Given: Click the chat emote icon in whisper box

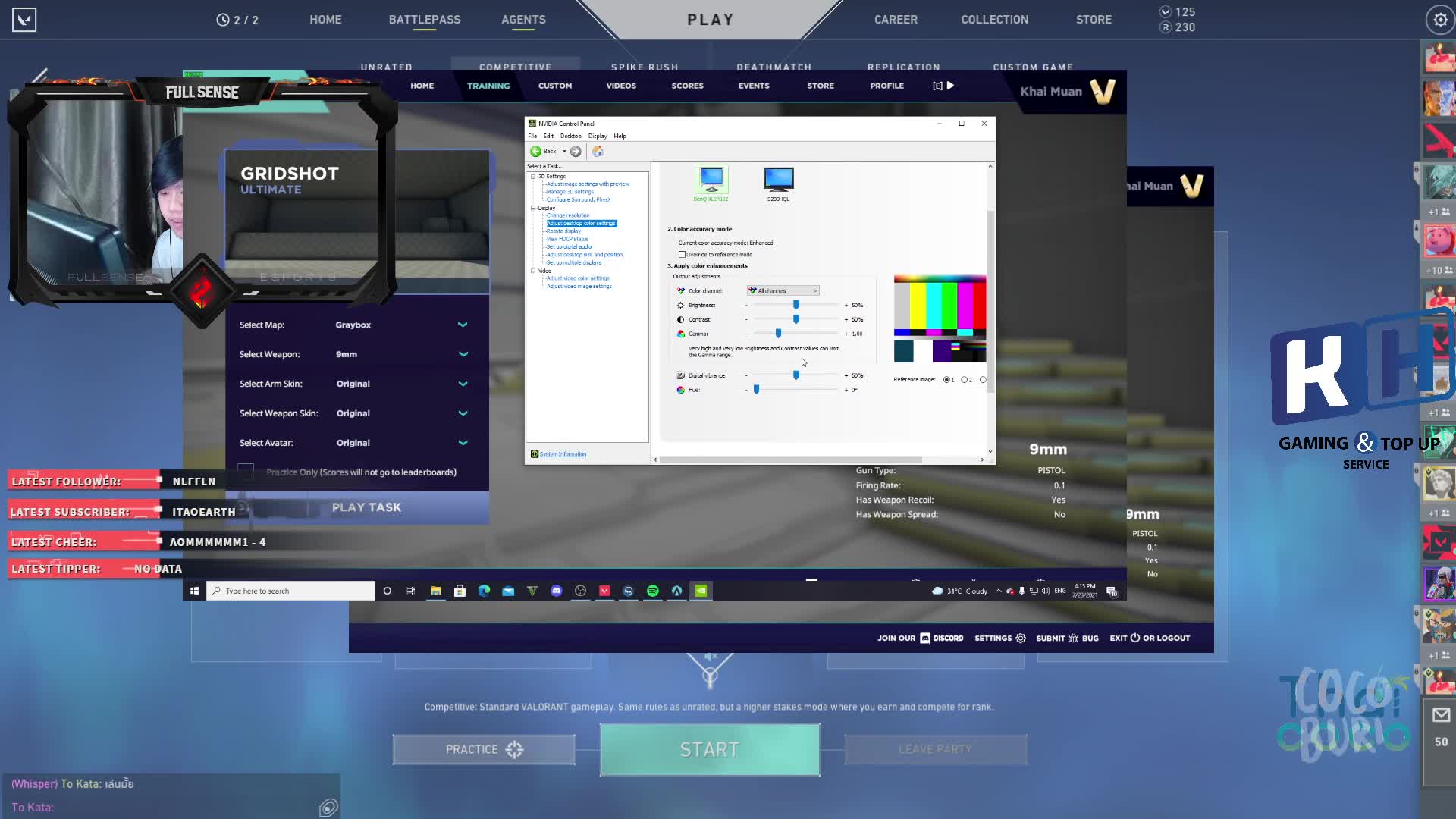Looking at the screenshot, I should pos(328,808).
